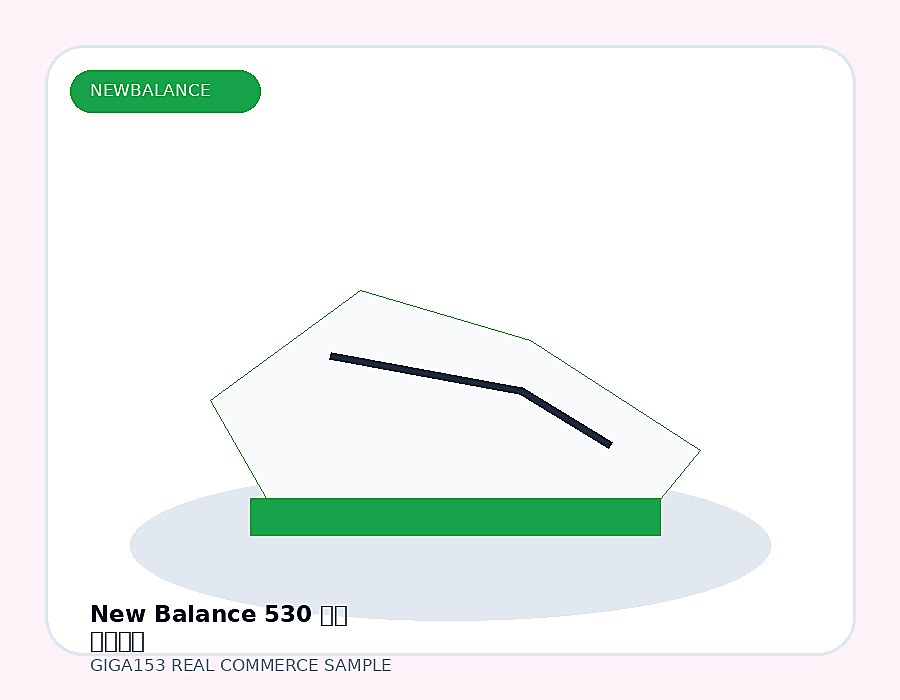Click the left end of dark stripe

click(331, 356)
